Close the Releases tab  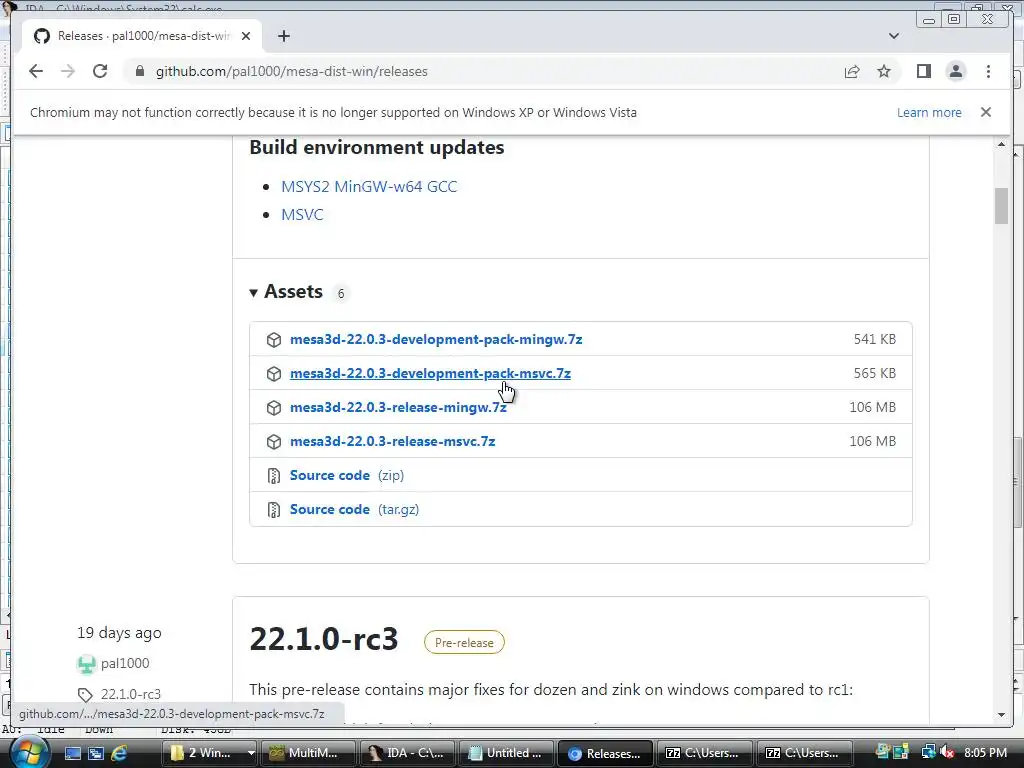[246, 36]
